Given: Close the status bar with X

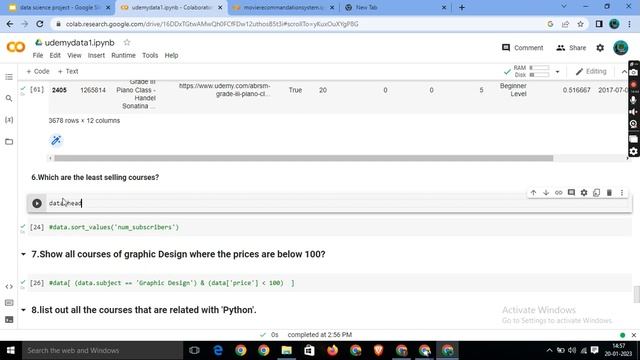Looking at the screenshot, I should click(633, 335).
